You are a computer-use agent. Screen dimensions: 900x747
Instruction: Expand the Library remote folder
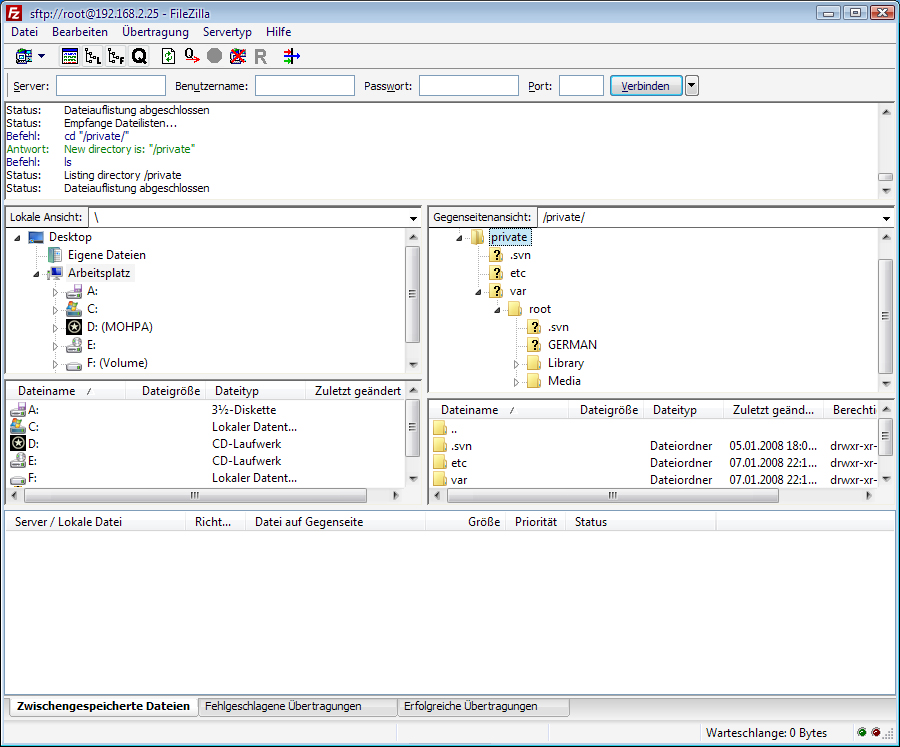click(516, 364)
